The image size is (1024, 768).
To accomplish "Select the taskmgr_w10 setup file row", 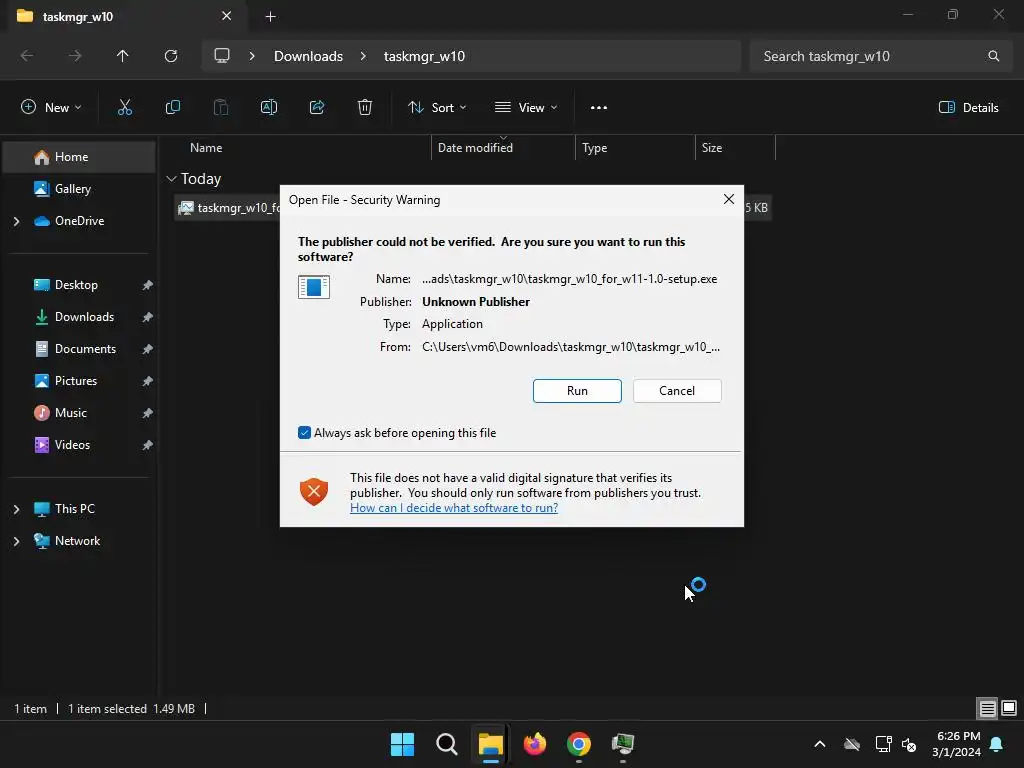I will (x=473, y=208).
